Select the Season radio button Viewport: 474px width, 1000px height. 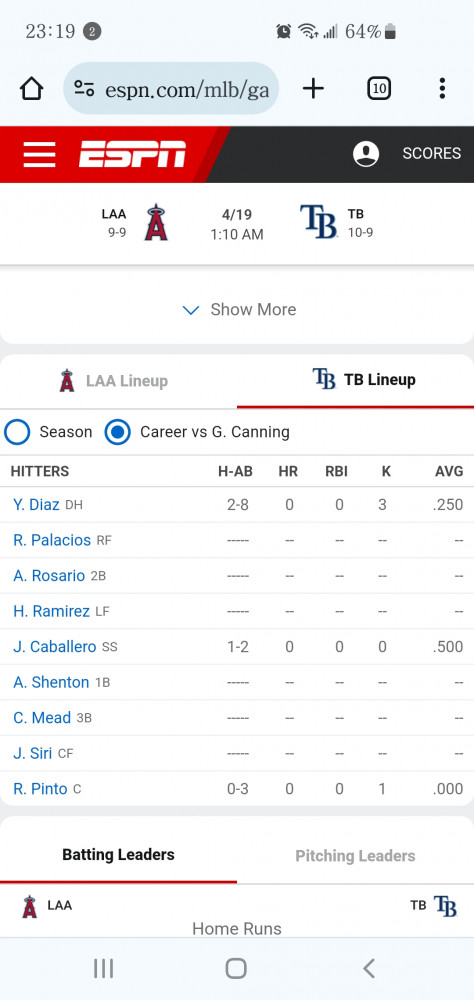pyautogui.click(x=17, y=432)
